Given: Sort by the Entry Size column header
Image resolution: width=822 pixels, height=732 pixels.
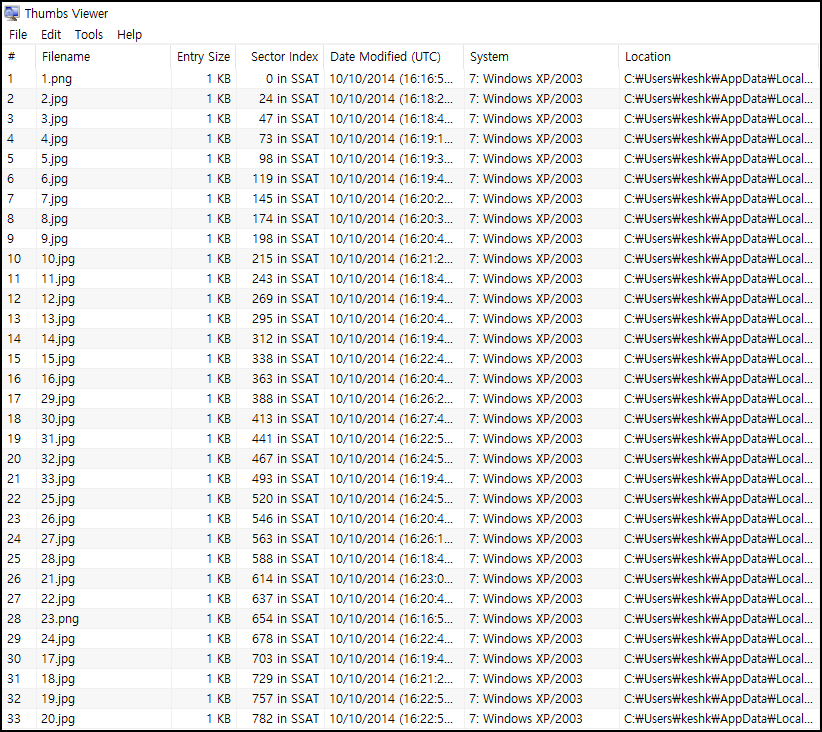Looking at the screenshot, I should (x=203, y=57).
